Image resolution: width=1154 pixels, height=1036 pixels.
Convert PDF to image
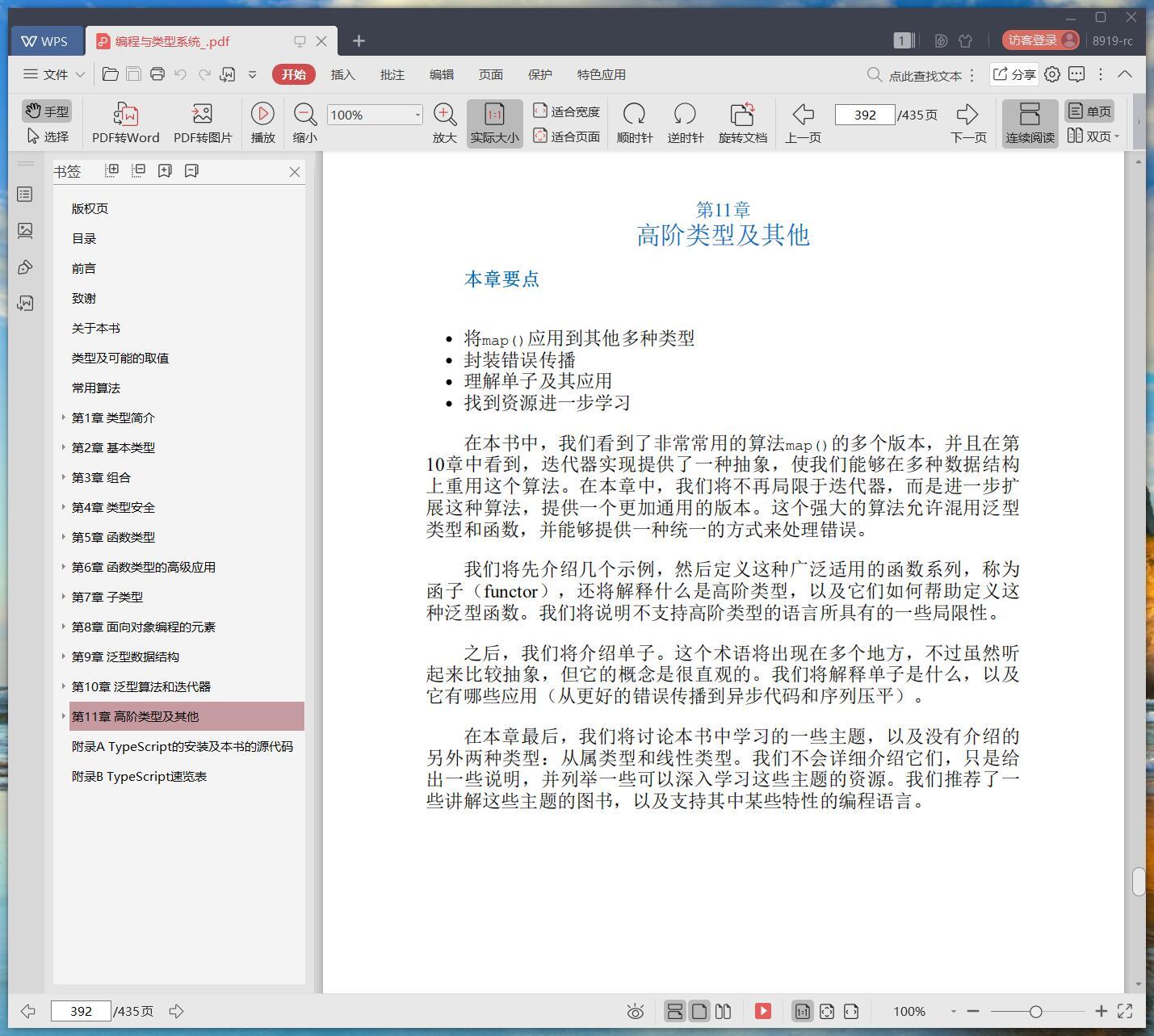coord(203,124)
